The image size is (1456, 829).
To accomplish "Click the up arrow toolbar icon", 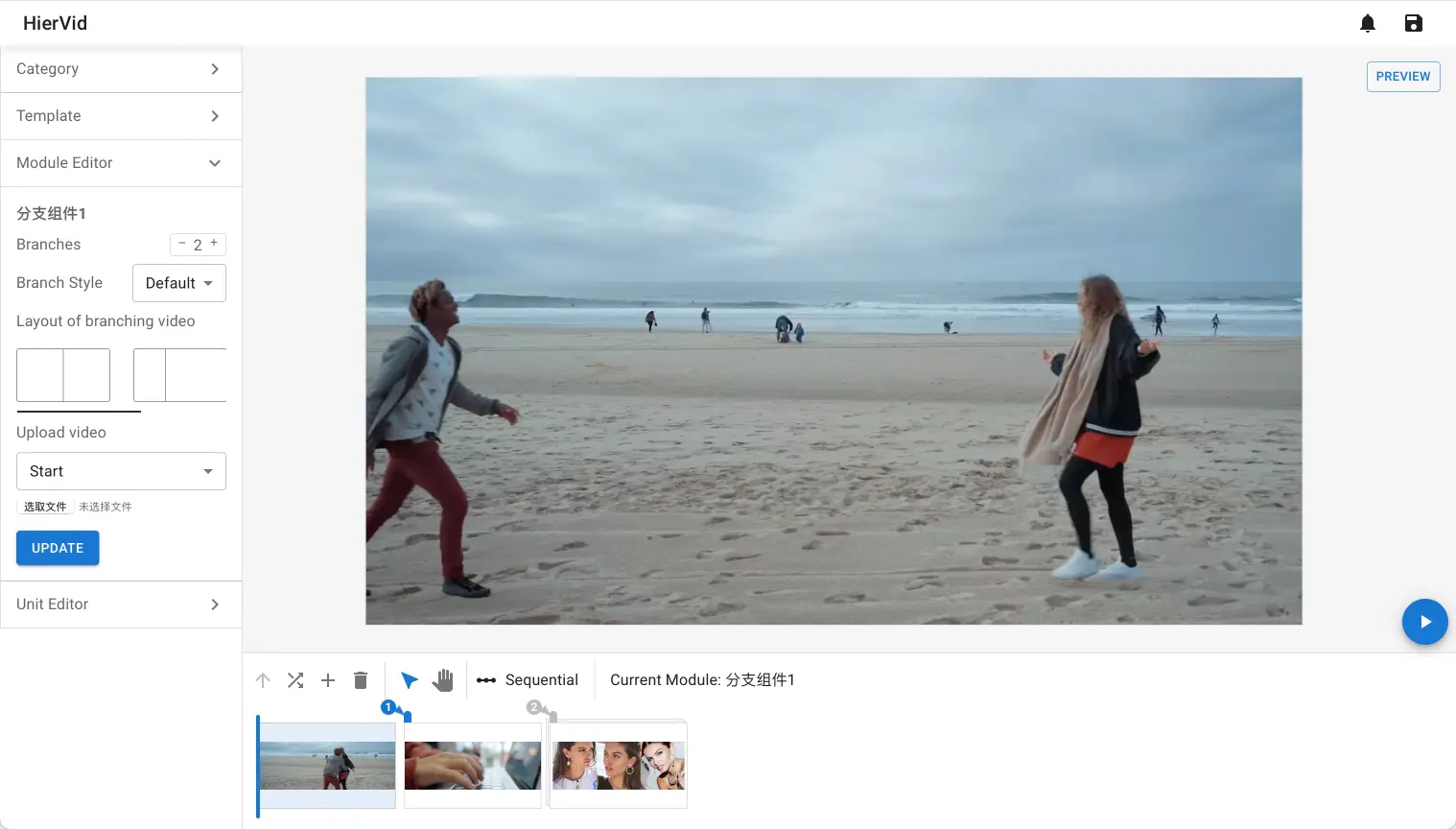I will 263,680.
